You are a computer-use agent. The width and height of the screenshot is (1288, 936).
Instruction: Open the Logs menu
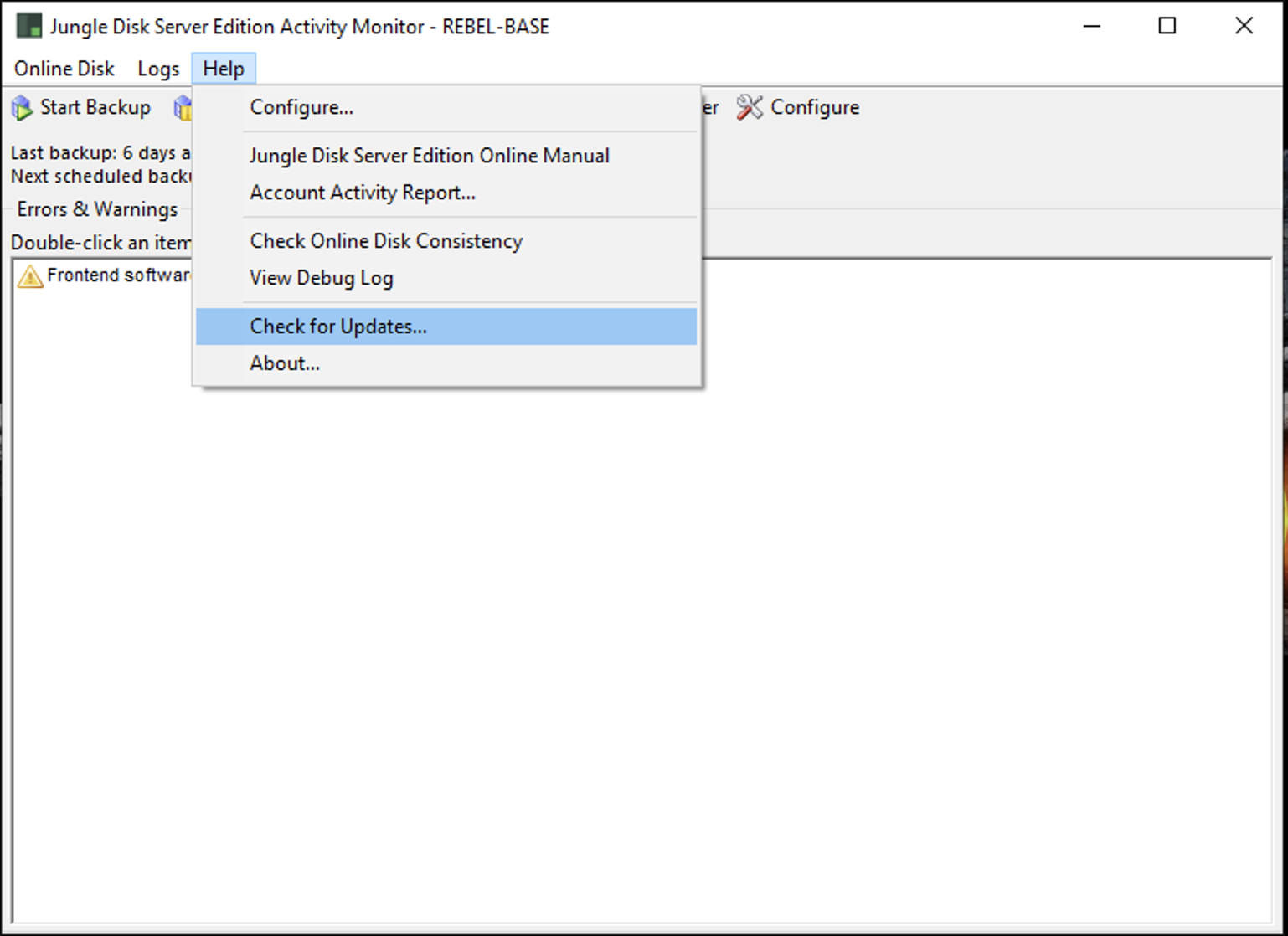(x=158, y=69)
